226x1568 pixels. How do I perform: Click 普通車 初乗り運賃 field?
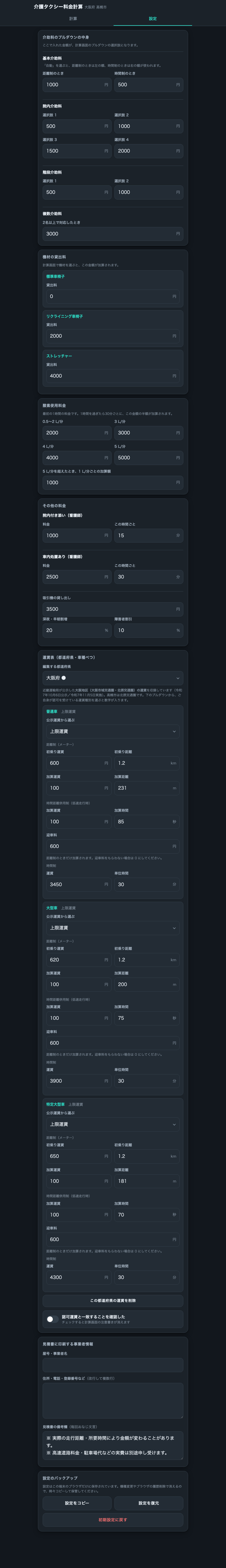tap(79, 763)
